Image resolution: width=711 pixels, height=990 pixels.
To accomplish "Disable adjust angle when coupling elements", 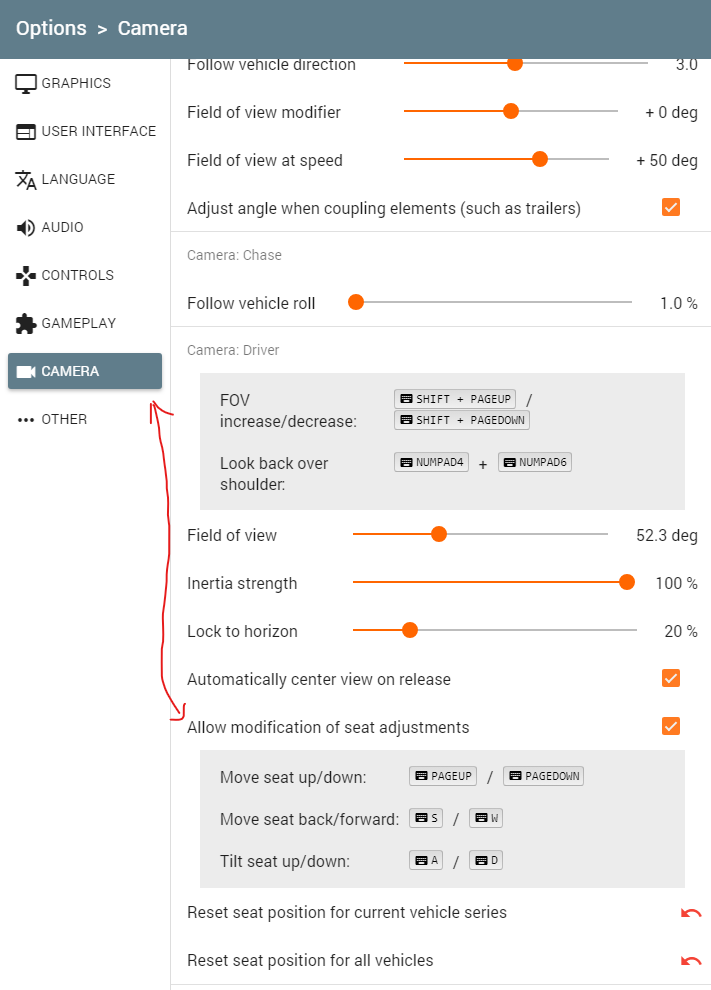I will click(671, 208).
